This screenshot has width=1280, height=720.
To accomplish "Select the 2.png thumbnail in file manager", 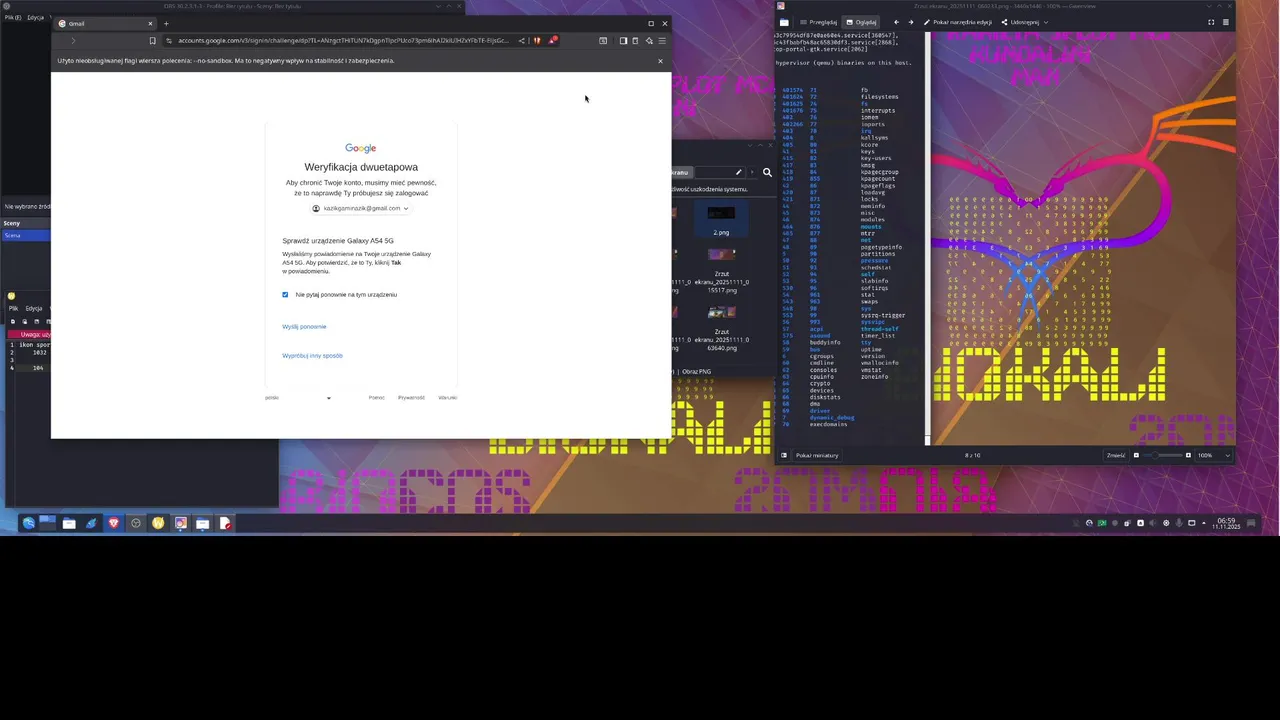I will (x=721, y=220).
